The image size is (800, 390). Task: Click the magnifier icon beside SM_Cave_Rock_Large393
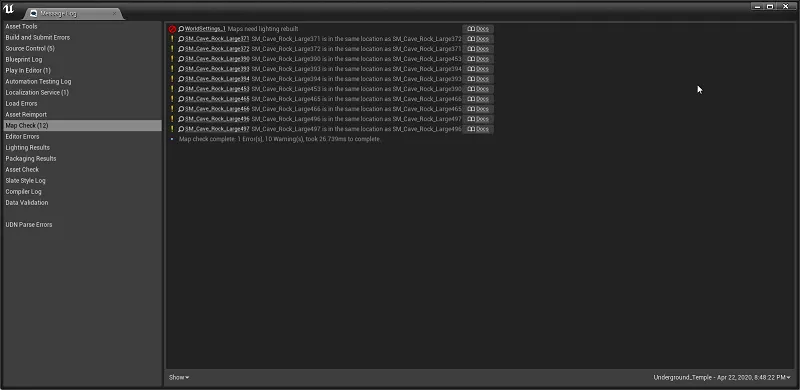(181, 69)
